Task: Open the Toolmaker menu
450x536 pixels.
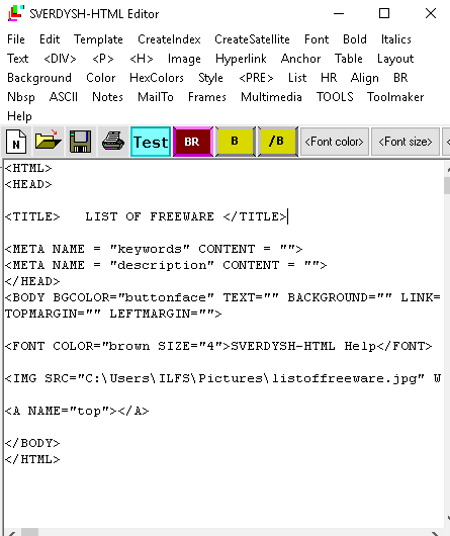Action: coord(396,97)
